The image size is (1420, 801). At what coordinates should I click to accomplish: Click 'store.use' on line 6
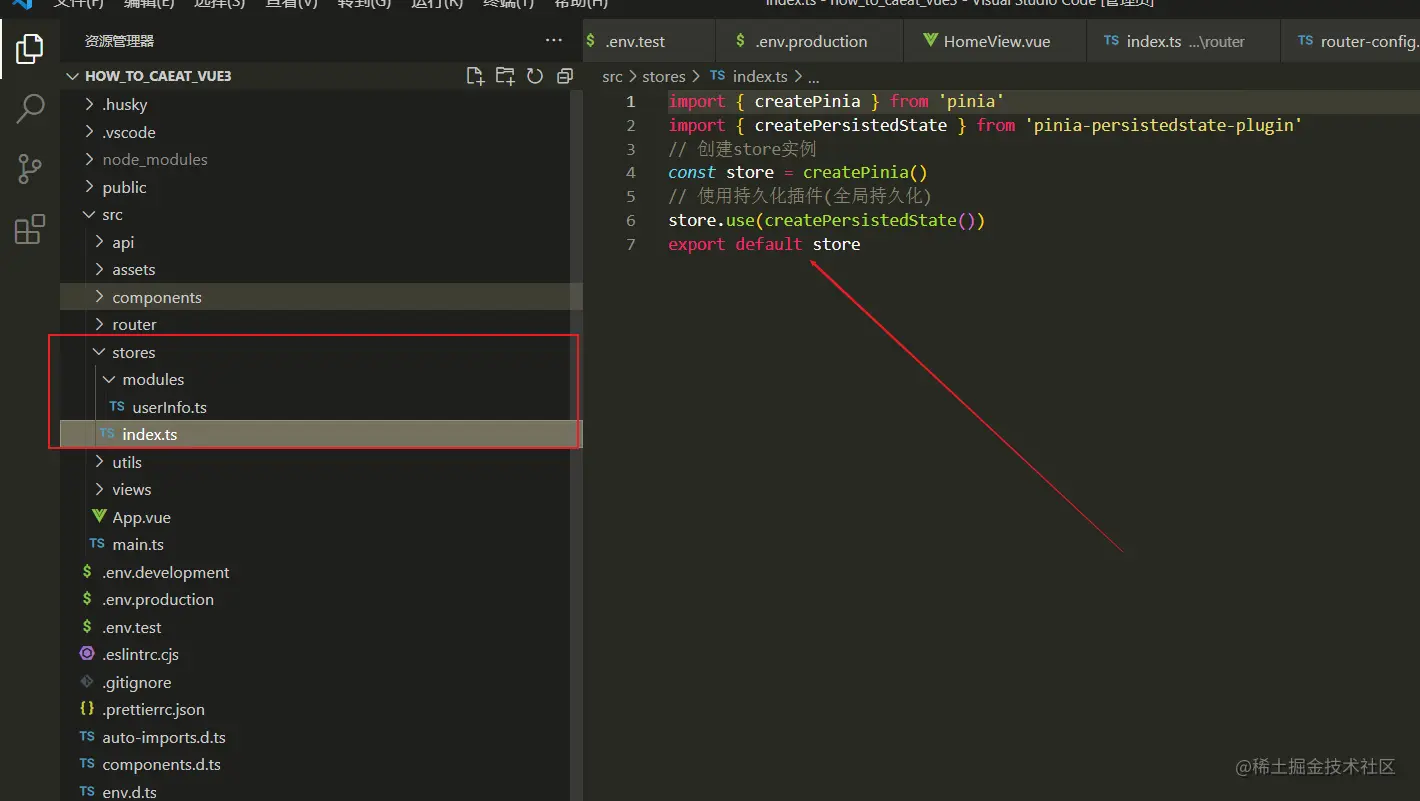(711, 220)
